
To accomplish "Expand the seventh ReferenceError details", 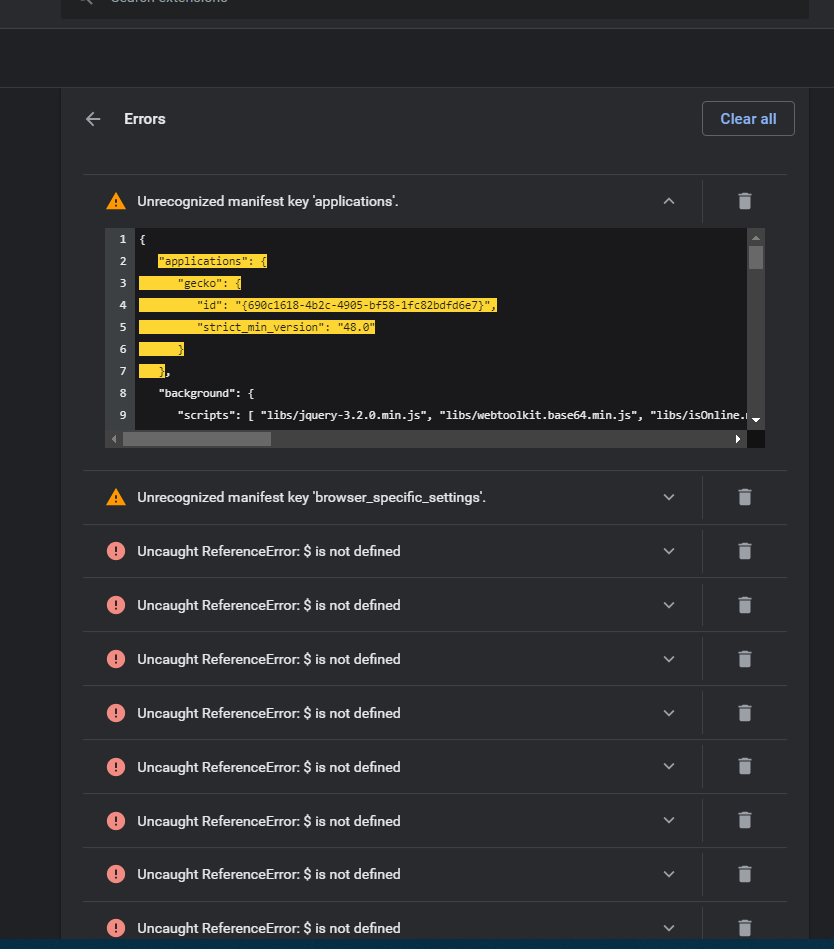I will coord(669,874).
